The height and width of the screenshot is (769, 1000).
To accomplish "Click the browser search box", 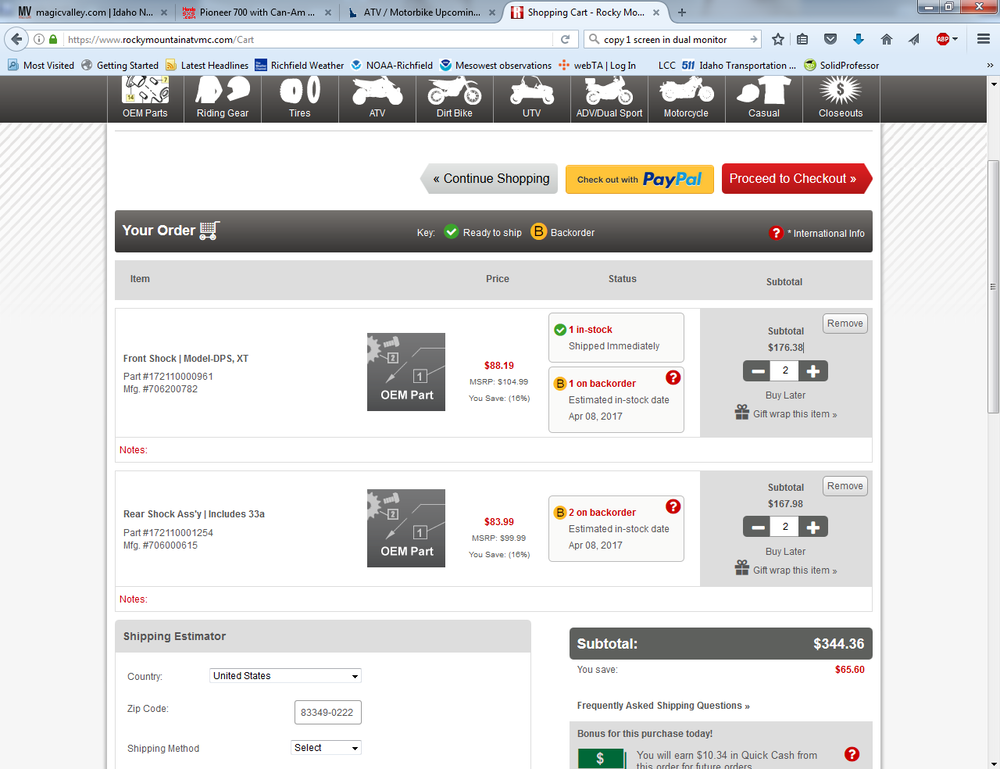I will point(673,40).
